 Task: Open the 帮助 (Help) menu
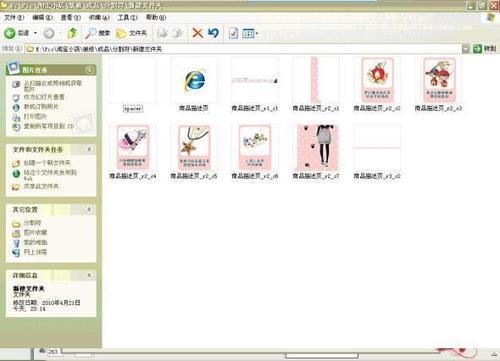pos(156,17)
